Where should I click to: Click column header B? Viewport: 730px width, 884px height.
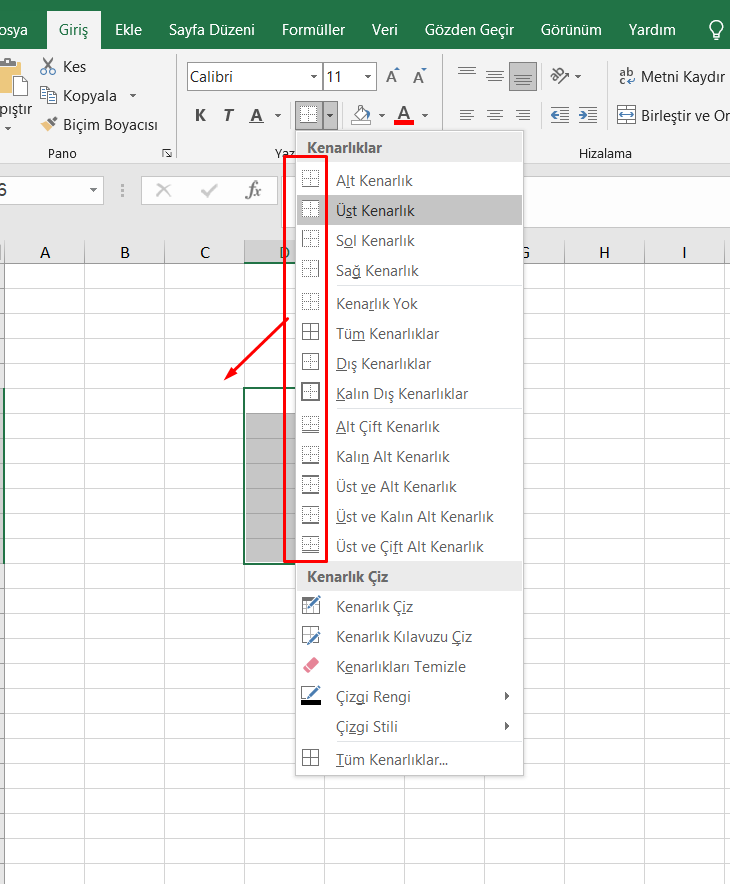coord(125,253)
